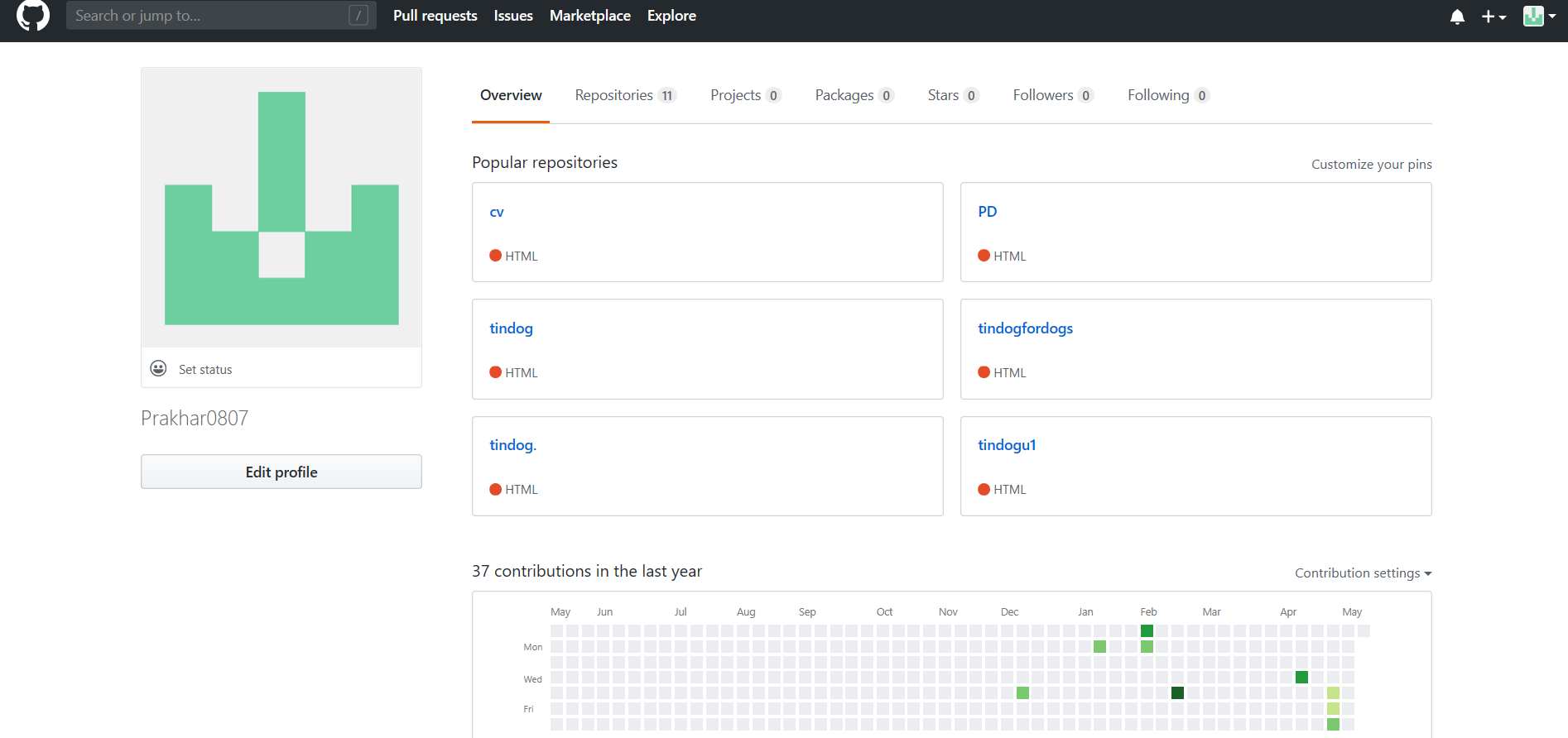Click the smiley Set status icon
Viewport: 1568px width, 738px height.
(158, 369)
